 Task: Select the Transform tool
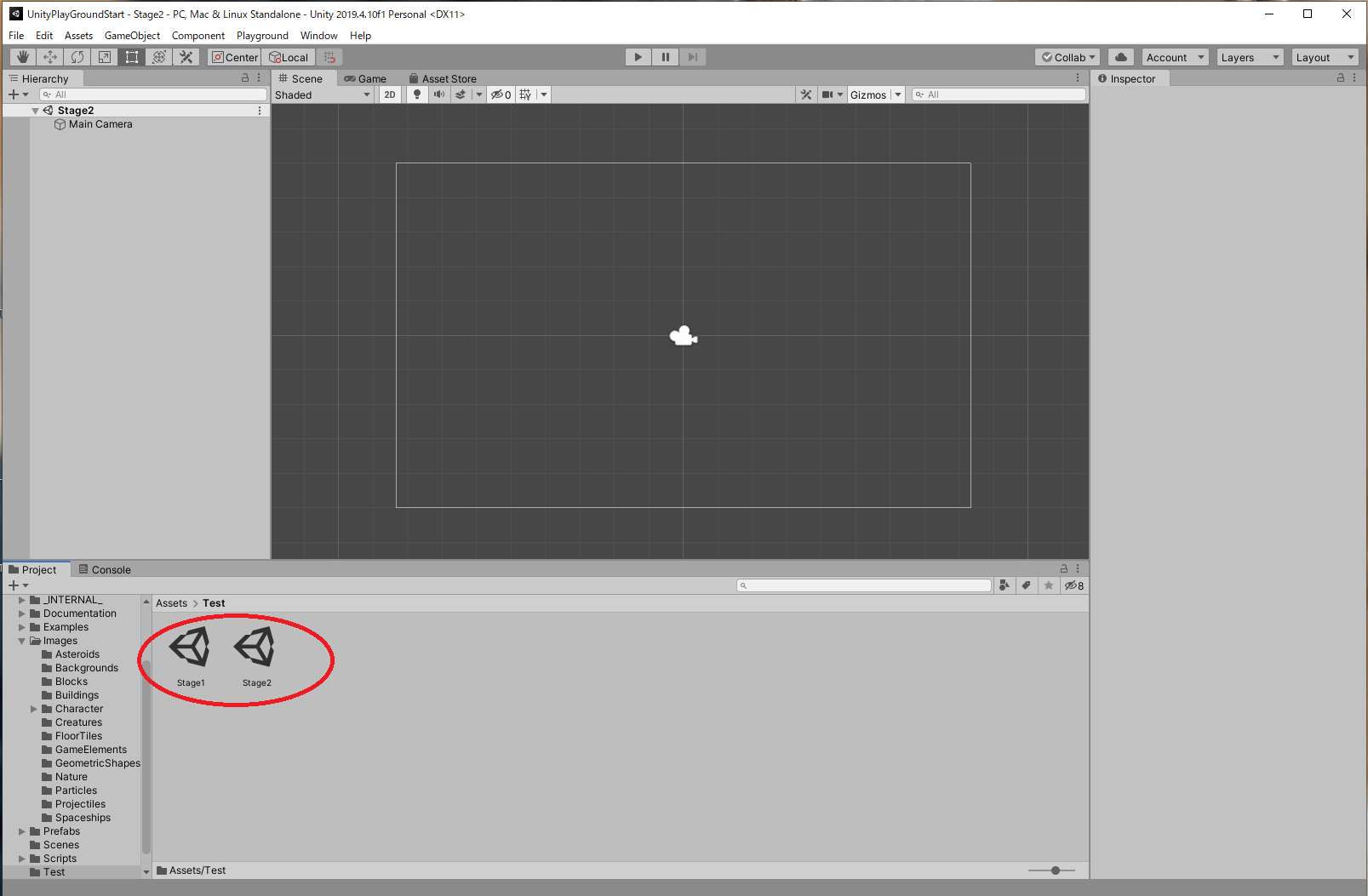click(159, 57)
